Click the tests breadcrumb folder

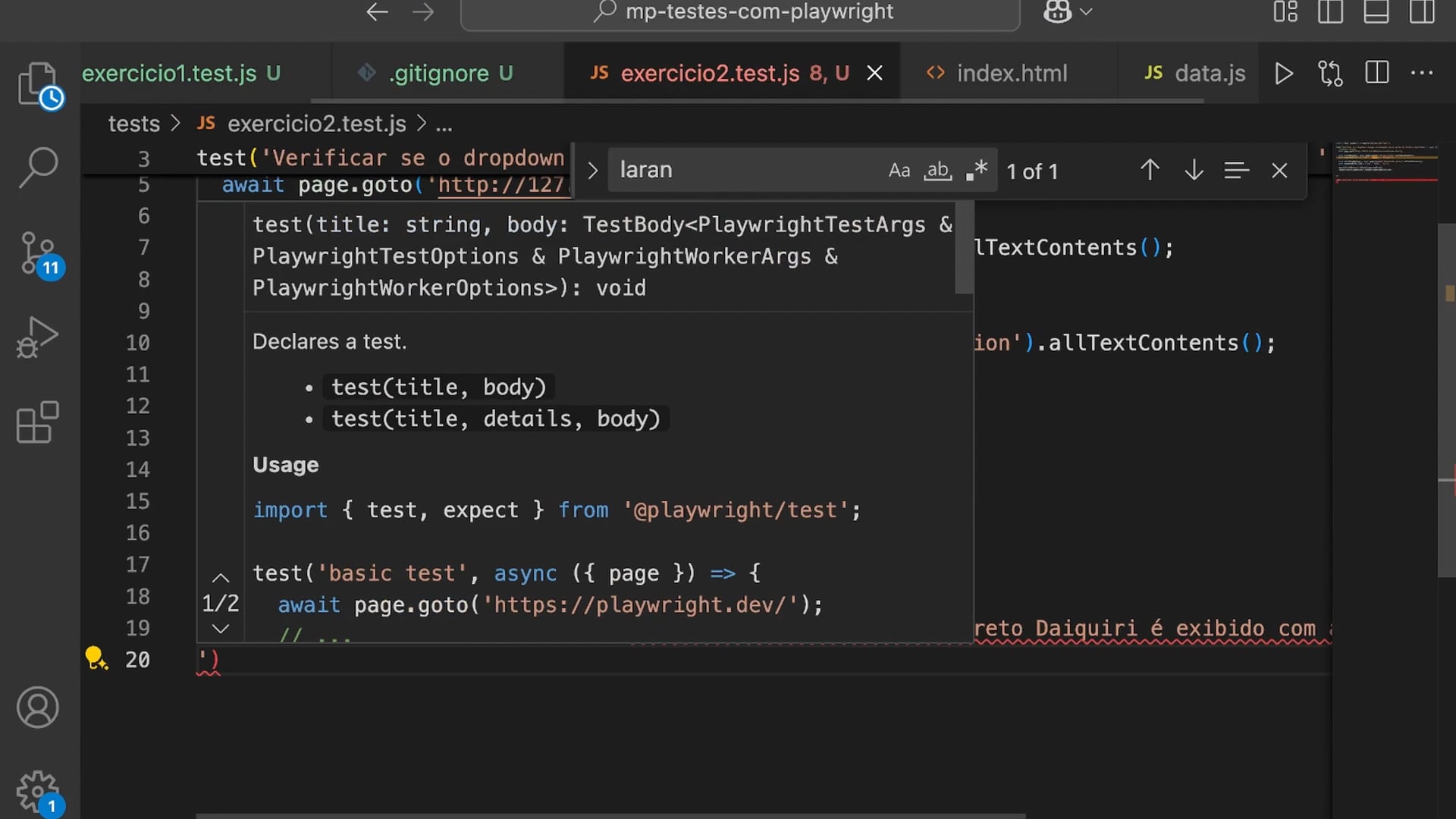(x=133, y=124)
